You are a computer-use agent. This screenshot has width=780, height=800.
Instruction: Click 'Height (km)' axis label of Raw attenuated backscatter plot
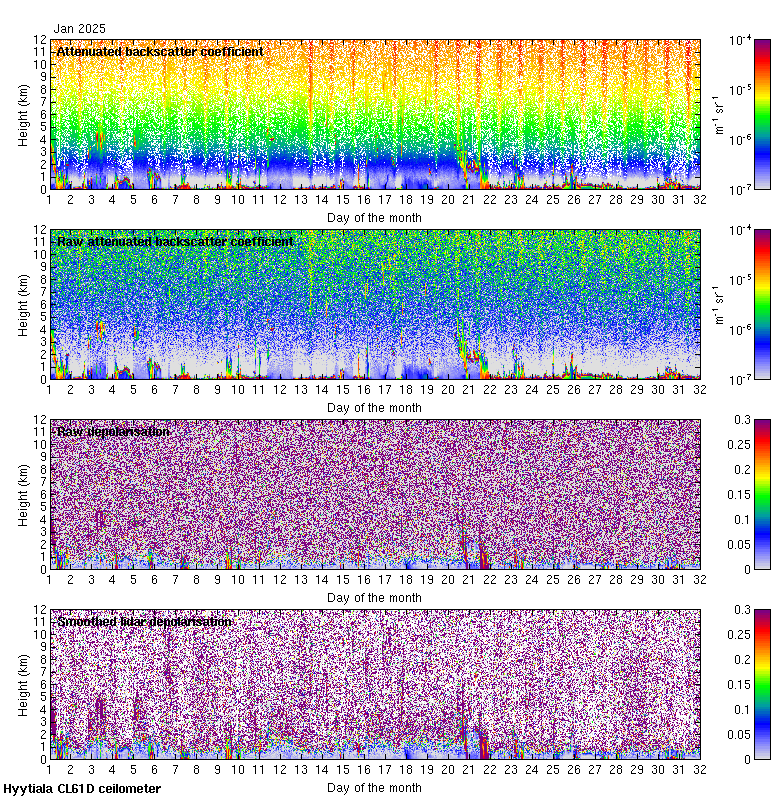pos(23,305)
